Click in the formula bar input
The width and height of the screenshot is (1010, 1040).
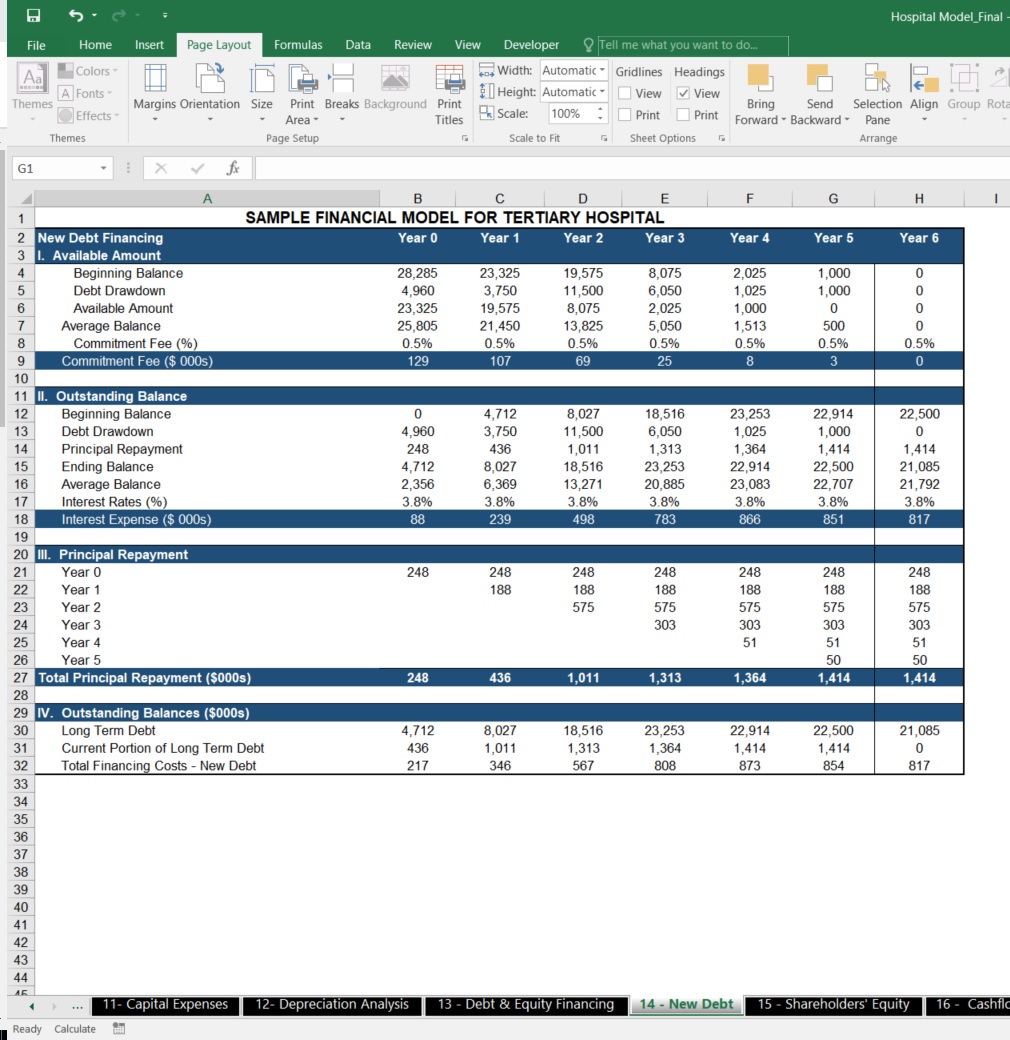click(632, 168)
